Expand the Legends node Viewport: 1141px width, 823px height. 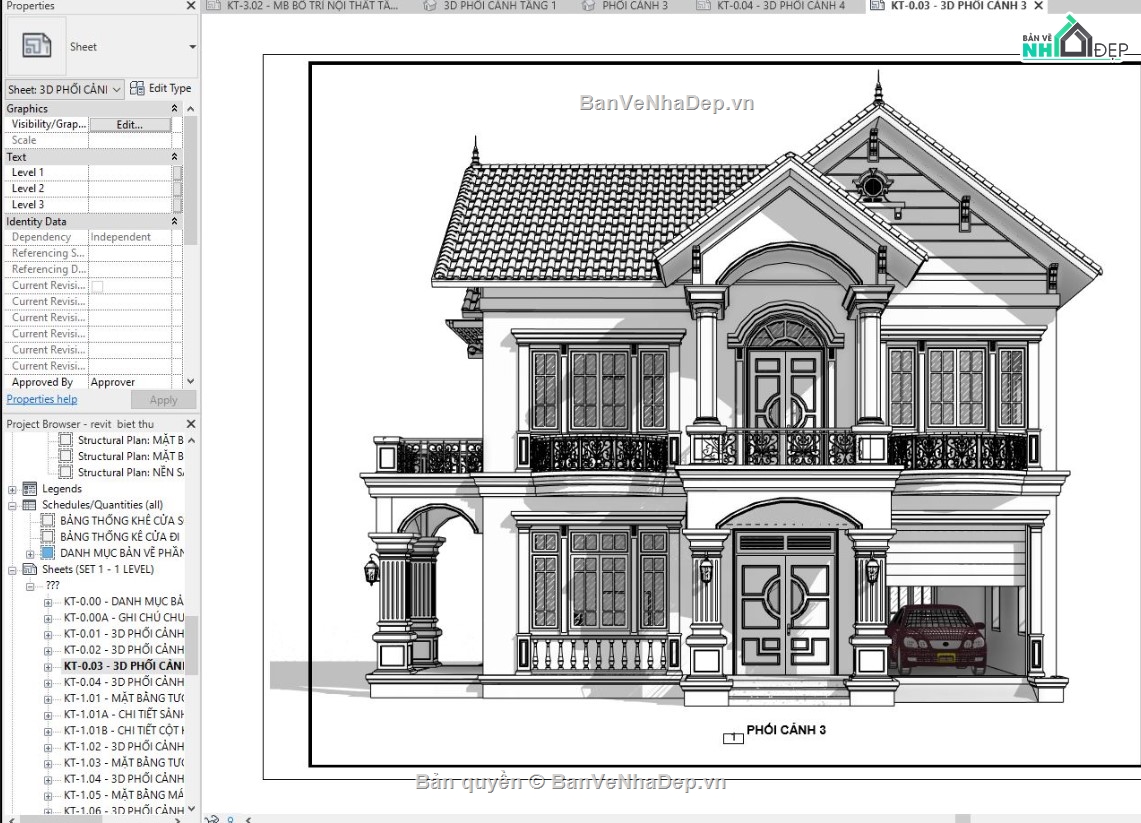[x=12, y=490]
